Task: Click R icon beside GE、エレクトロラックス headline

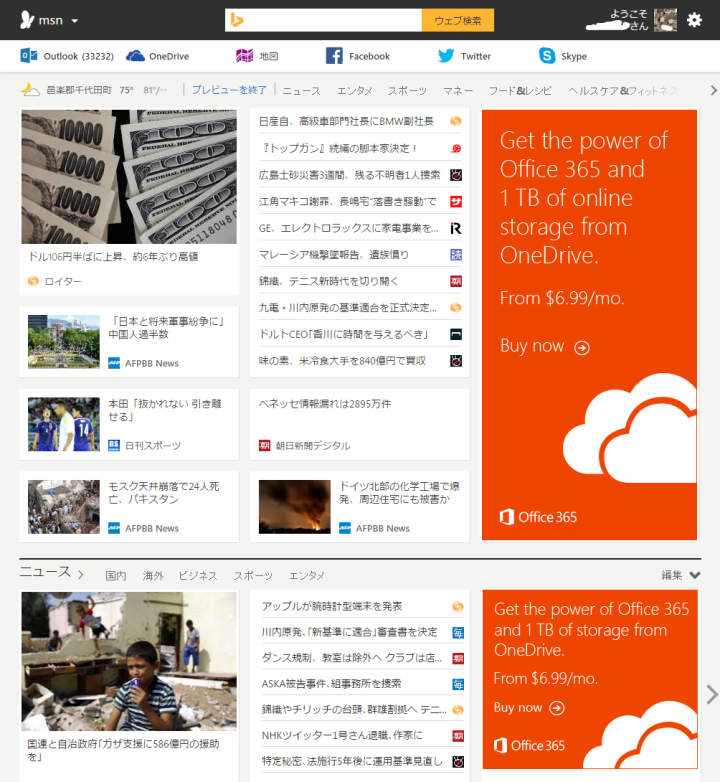Action: 456,228
